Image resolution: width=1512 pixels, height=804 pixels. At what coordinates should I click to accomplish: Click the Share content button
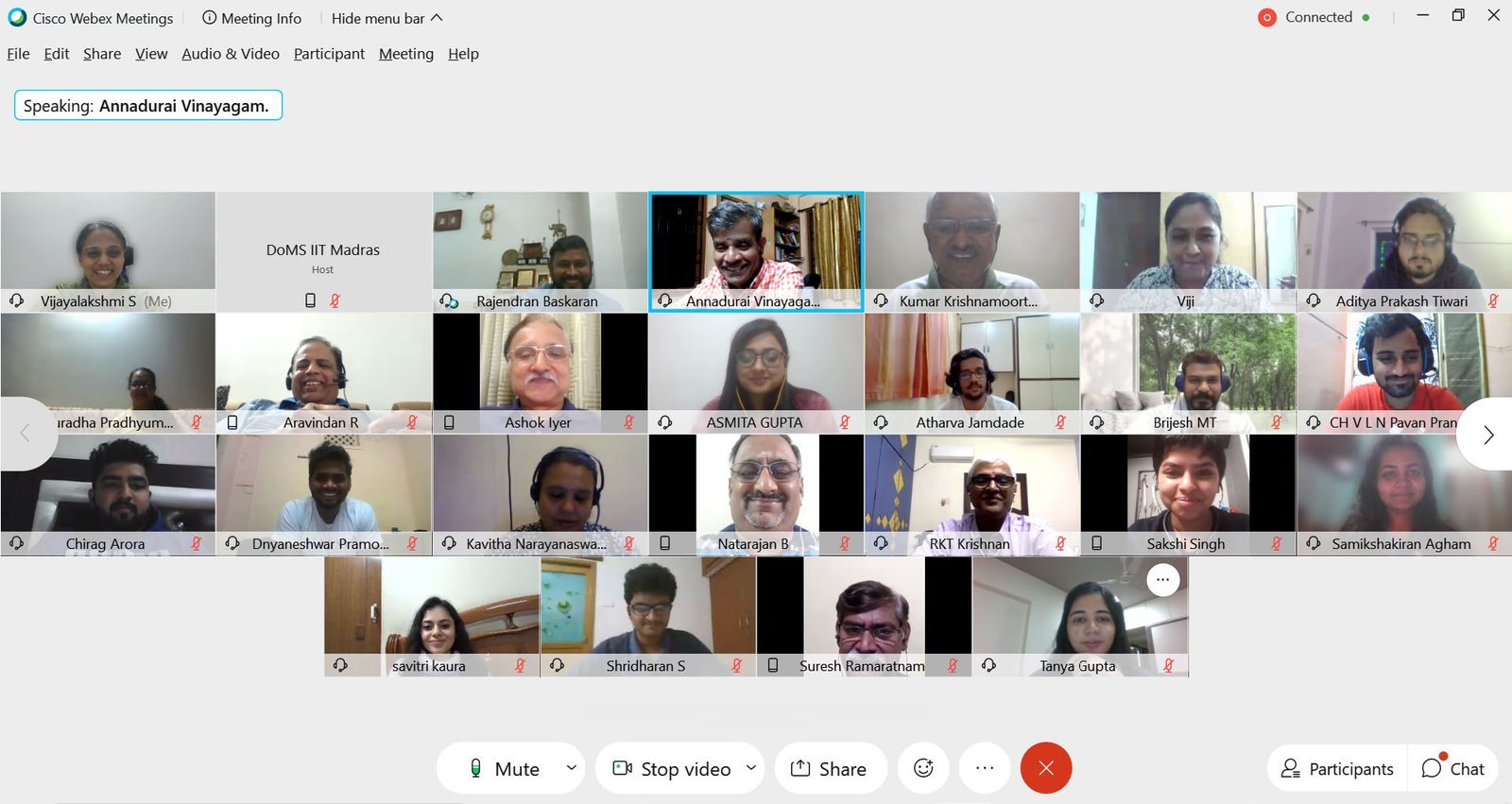pyautogui.click(x=829, y=769)
